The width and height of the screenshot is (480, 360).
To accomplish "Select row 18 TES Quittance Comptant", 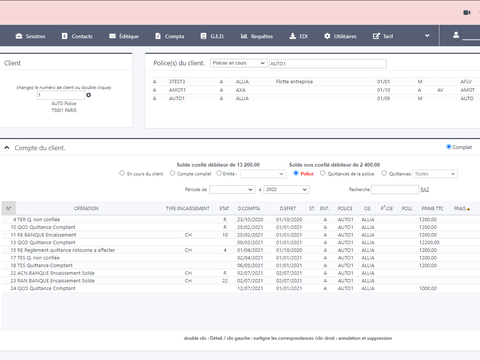I will click(241, 265).
